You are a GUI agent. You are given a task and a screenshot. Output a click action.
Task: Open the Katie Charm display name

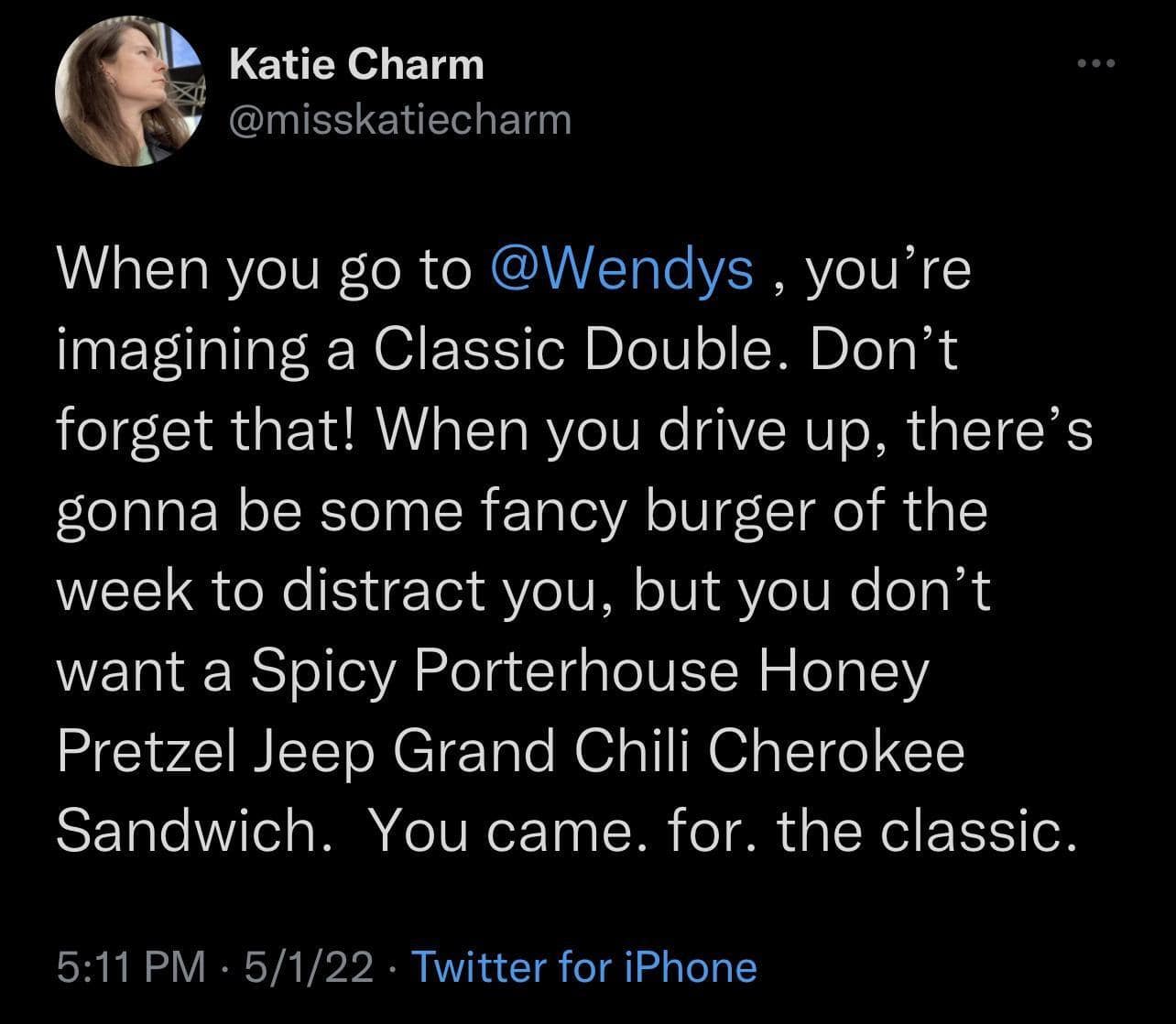click(356, 64)
